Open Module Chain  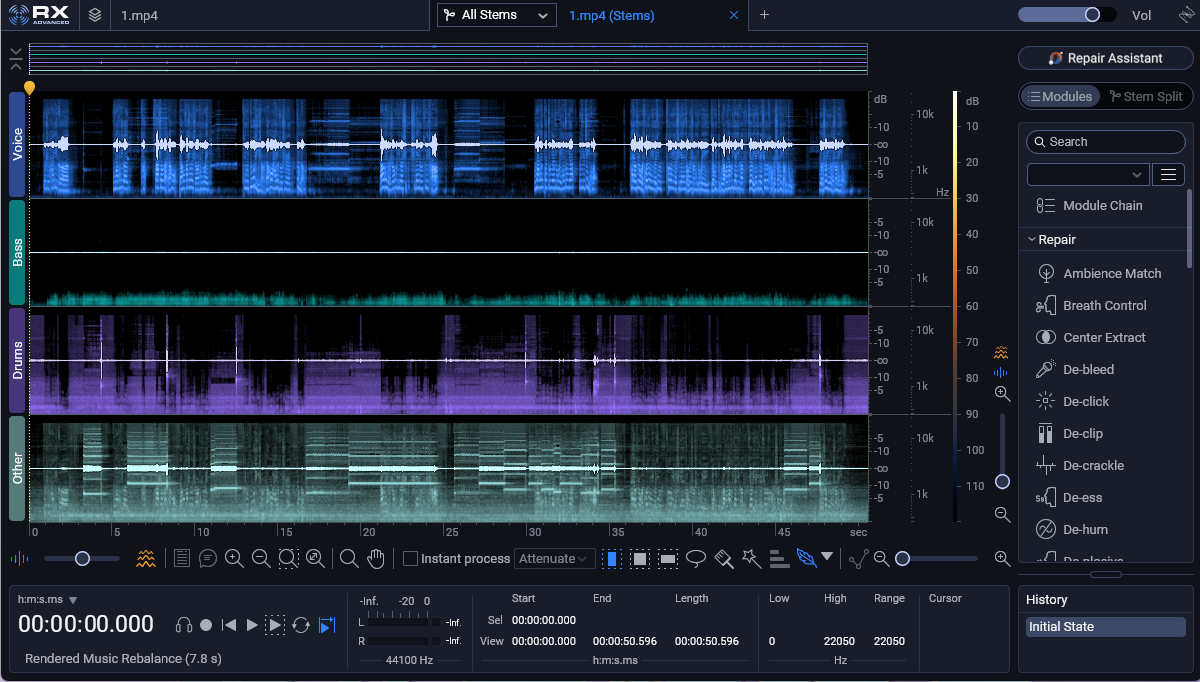pyautogui.click(x=1102, y=205)
